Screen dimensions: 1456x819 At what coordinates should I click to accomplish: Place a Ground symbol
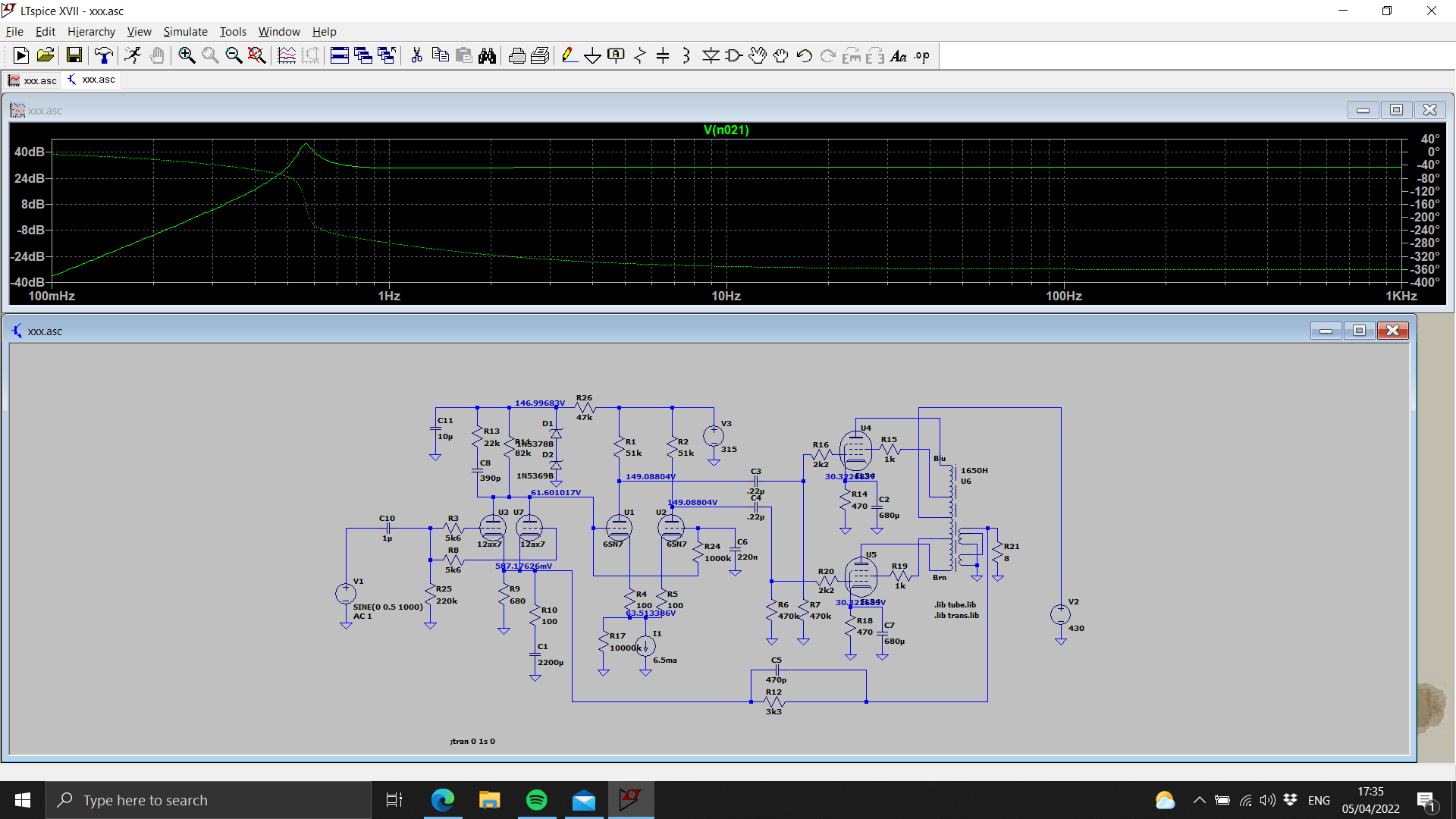tap(593, 55)
